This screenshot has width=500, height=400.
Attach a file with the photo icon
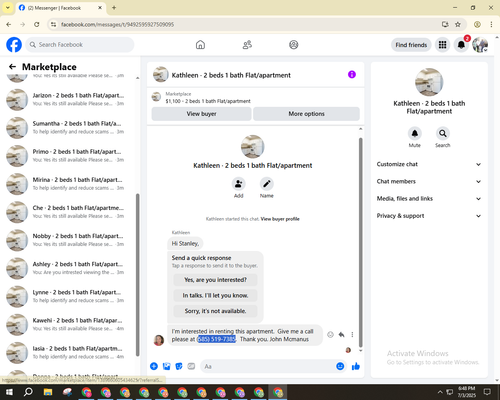(x=166, y=366)
